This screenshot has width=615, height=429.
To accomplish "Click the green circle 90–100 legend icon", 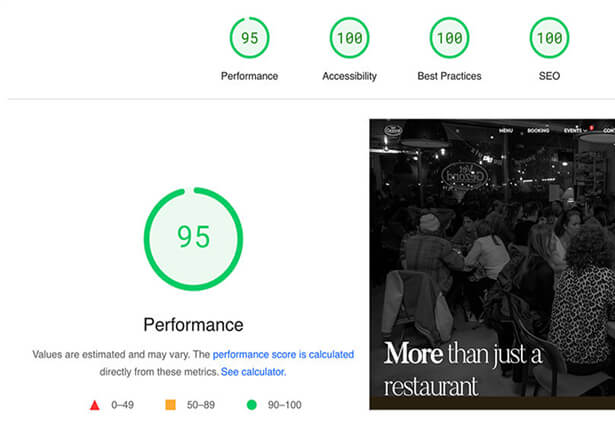I will tap(252, 405).
